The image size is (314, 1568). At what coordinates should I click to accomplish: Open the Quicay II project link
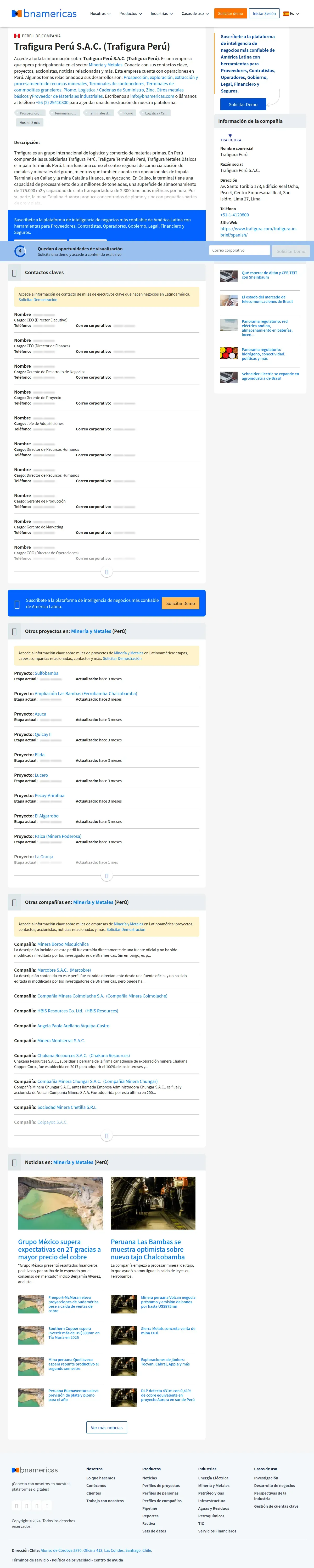point(43,734)
